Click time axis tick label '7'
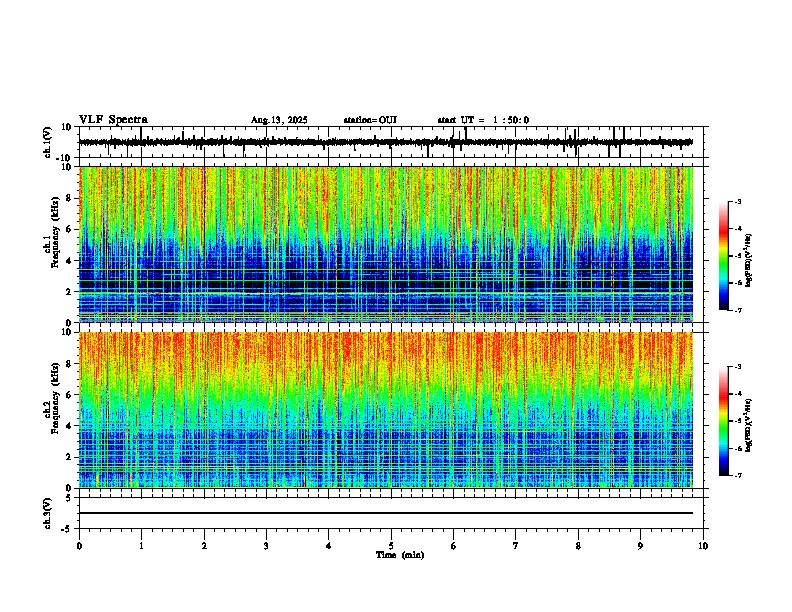Screen dimensions: 792x612 coord(516,546)
